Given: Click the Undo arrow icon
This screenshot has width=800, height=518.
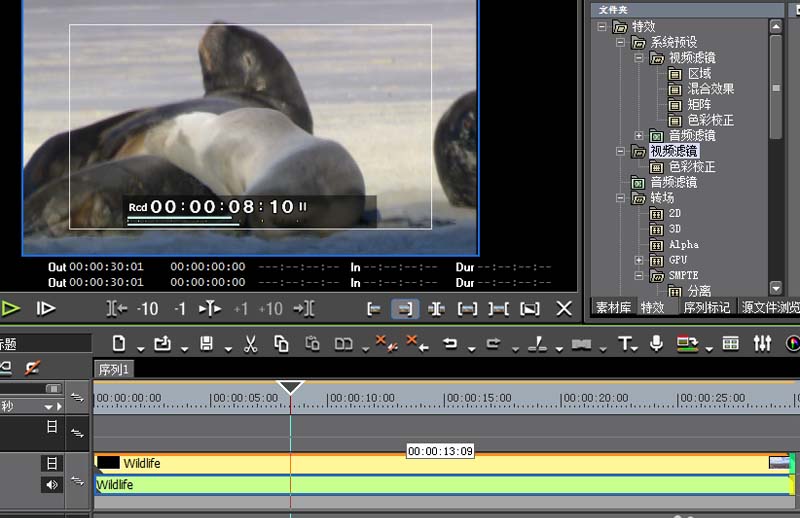Looking at the screenshot, I should pos(450,344).
